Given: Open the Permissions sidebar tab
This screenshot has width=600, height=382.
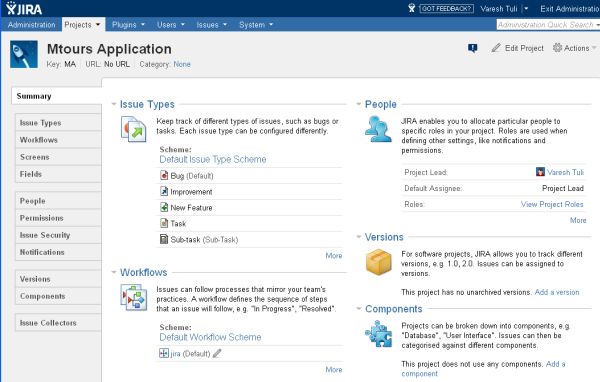Looking at the screenshot, I should [x=58, y=218].
